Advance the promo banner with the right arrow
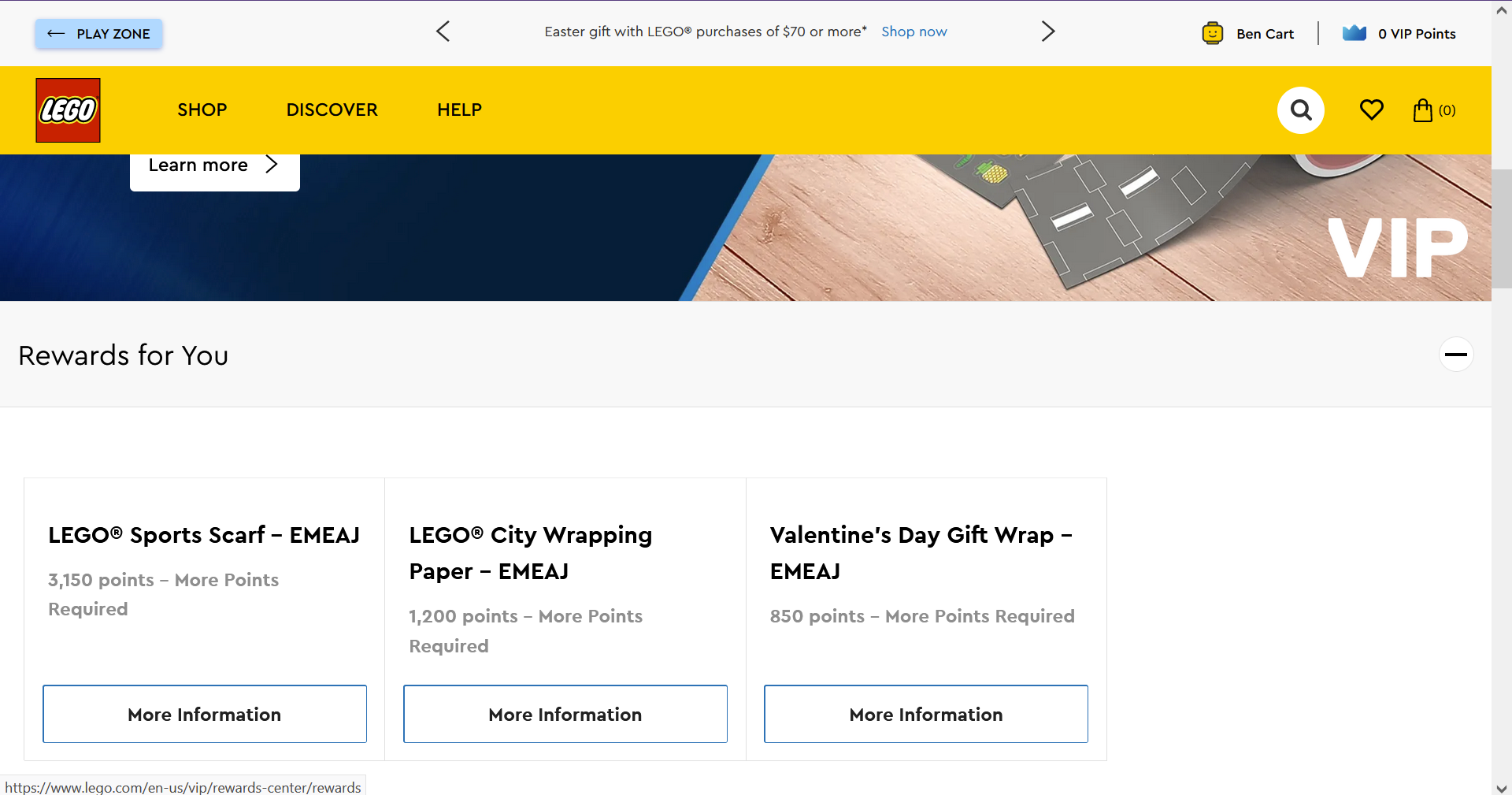This screenshot has width=1512, height=795. click(1047, 32)
